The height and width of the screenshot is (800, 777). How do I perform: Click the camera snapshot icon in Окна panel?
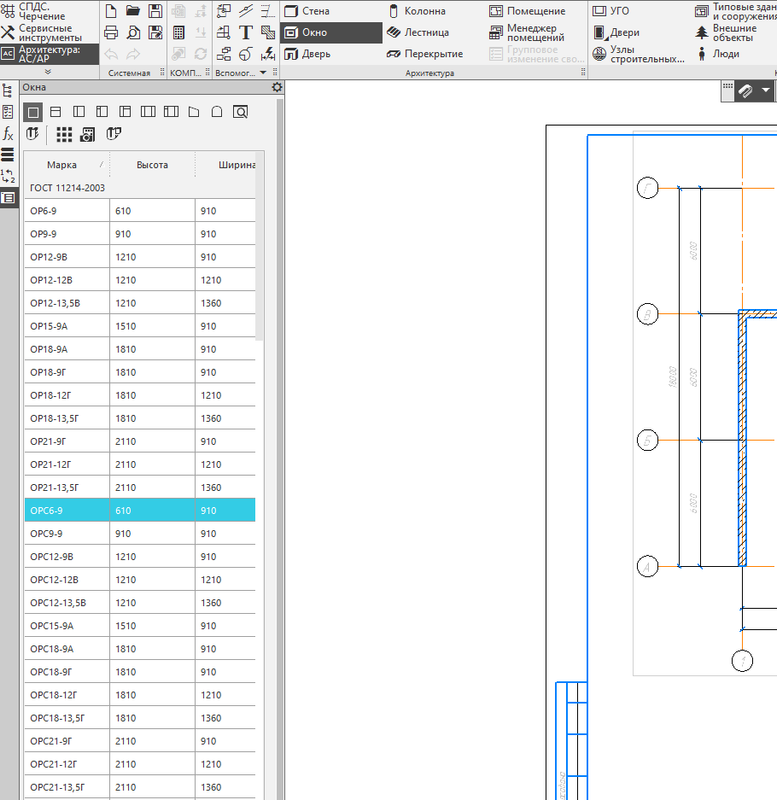(88, 135)
